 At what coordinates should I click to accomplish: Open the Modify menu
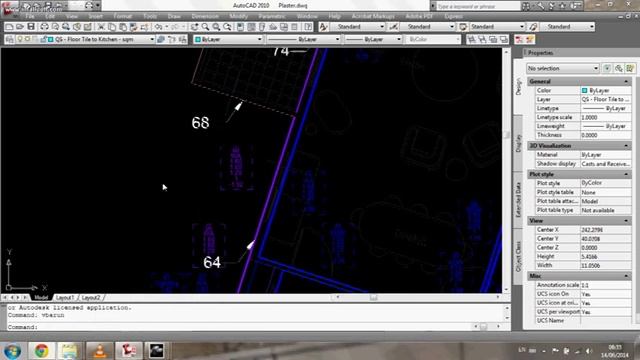pyautogui.click(x=238, y=16)
